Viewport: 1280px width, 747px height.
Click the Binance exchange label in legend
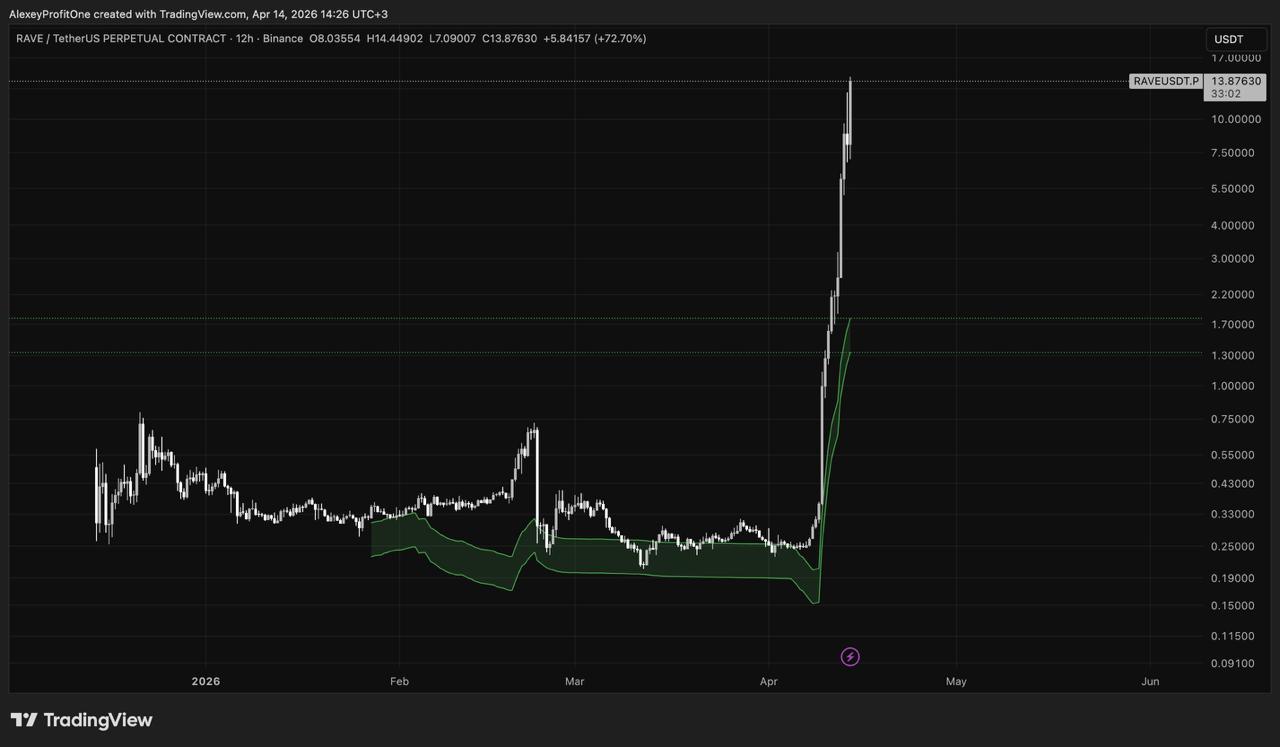pos(281,39)
